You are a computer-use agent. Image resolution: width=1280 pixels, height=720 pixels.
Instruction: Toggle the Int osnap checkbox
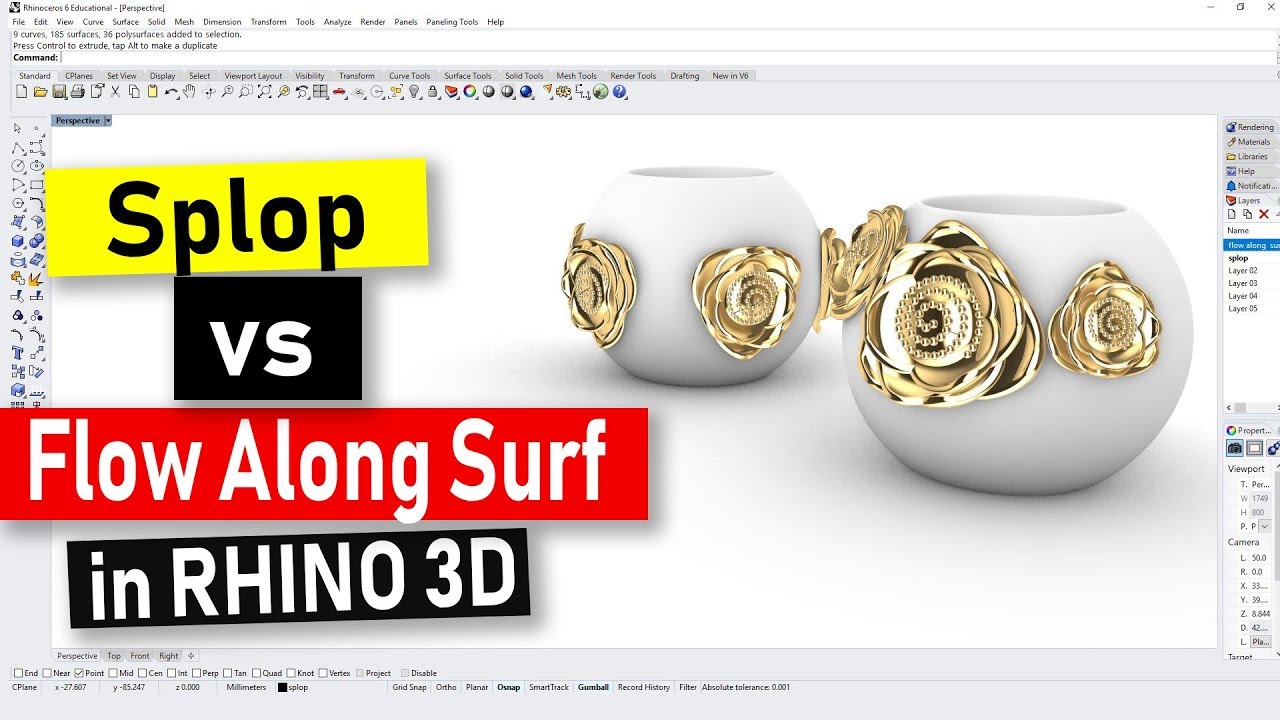coord(171,673)
